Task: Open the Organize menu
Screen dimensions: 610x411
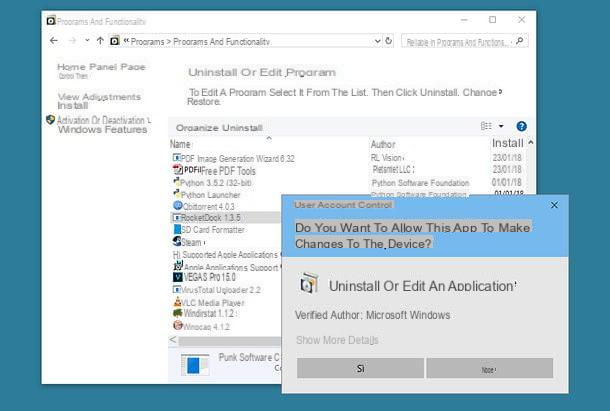Action: [x=197, y=128]
